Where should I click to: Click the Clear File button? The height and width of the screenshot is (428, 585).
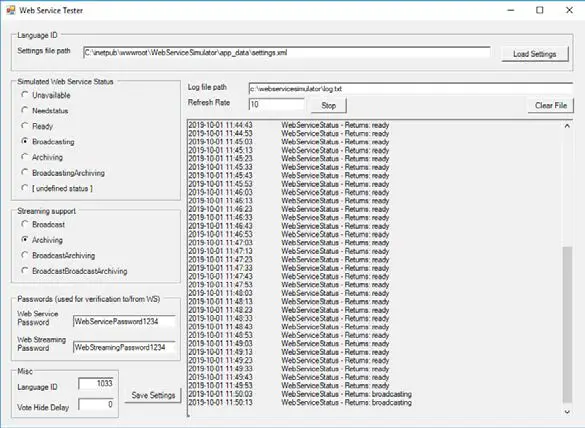click(551, 105)
